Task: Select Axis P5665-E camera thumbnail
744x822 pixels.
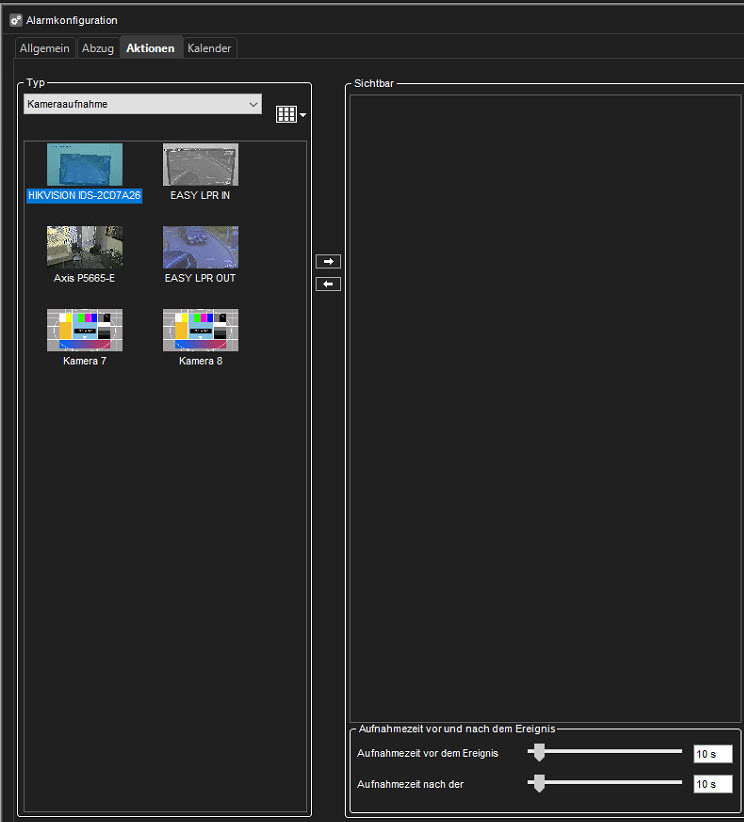Action: pos(85,247)
